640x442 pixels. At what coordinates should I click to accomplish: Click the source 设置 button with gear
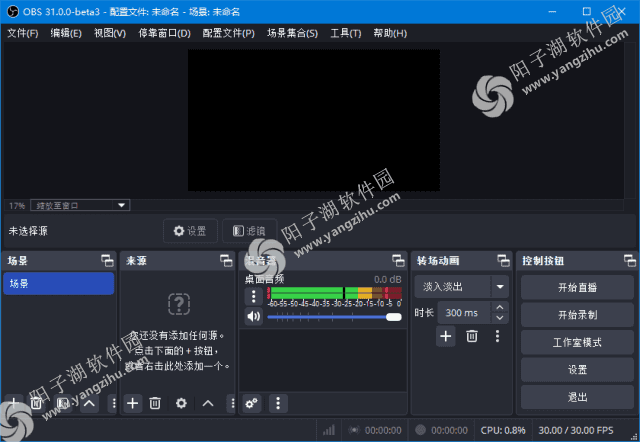190,231
